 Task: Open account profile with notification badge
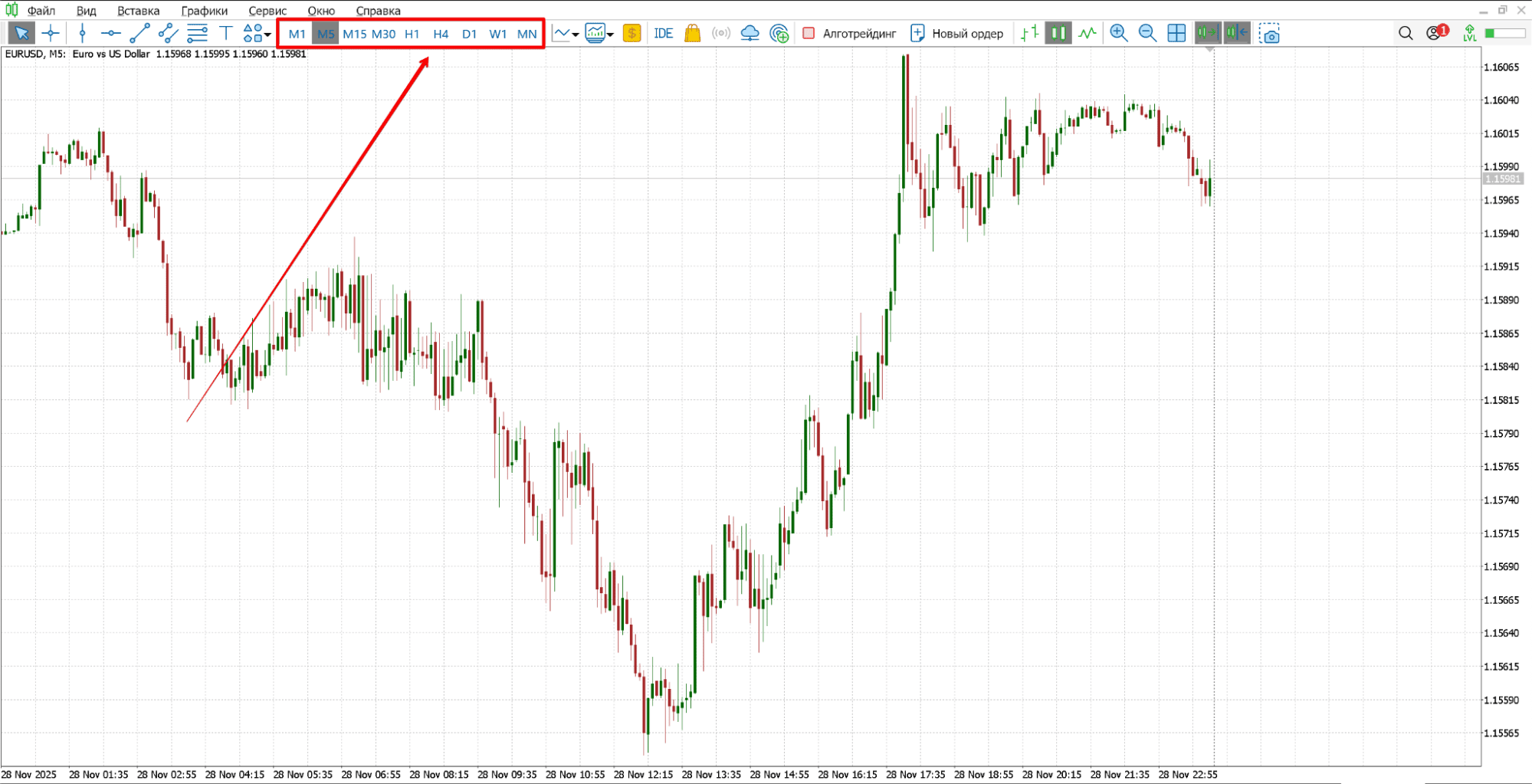click(1437, 32)
